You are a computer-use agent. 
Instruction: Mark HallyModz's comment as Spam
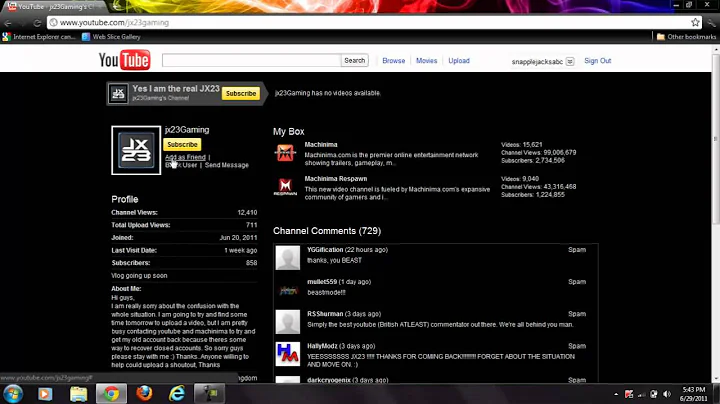point(577,346)
